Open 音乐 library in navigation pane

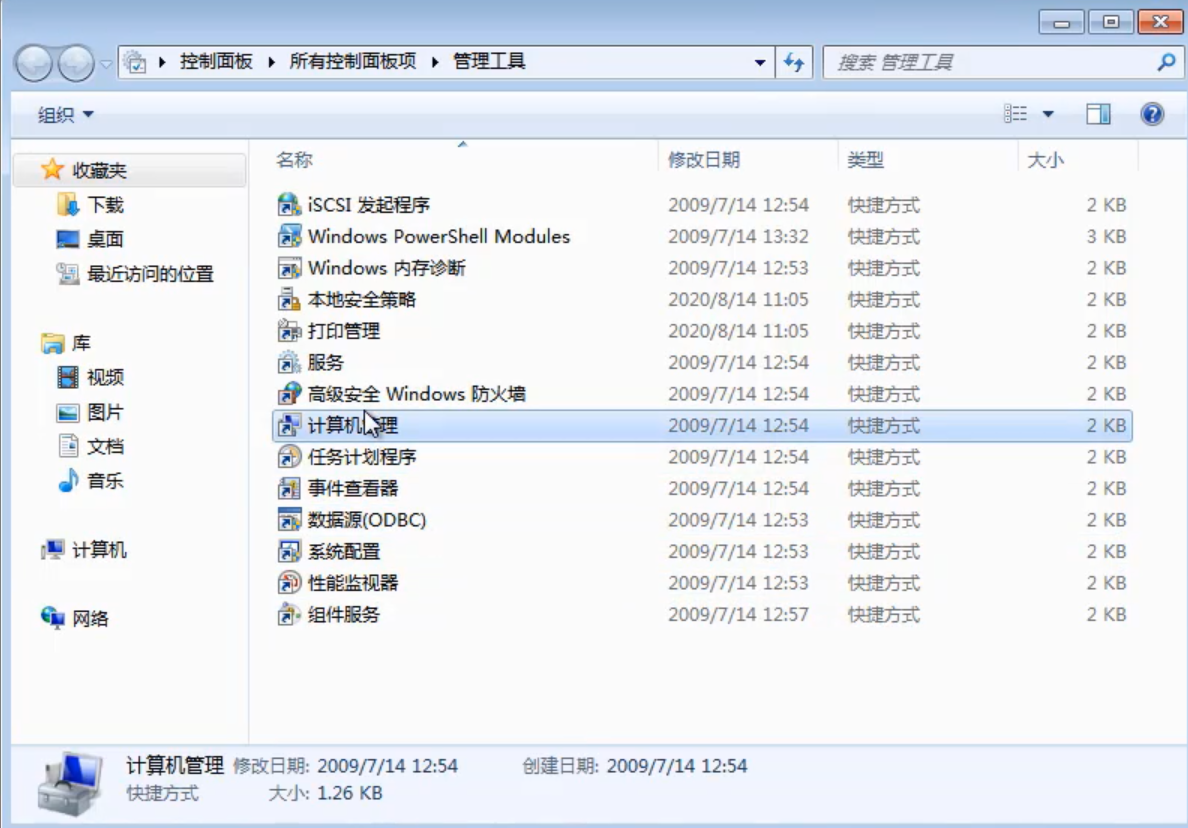pos(105,480)
